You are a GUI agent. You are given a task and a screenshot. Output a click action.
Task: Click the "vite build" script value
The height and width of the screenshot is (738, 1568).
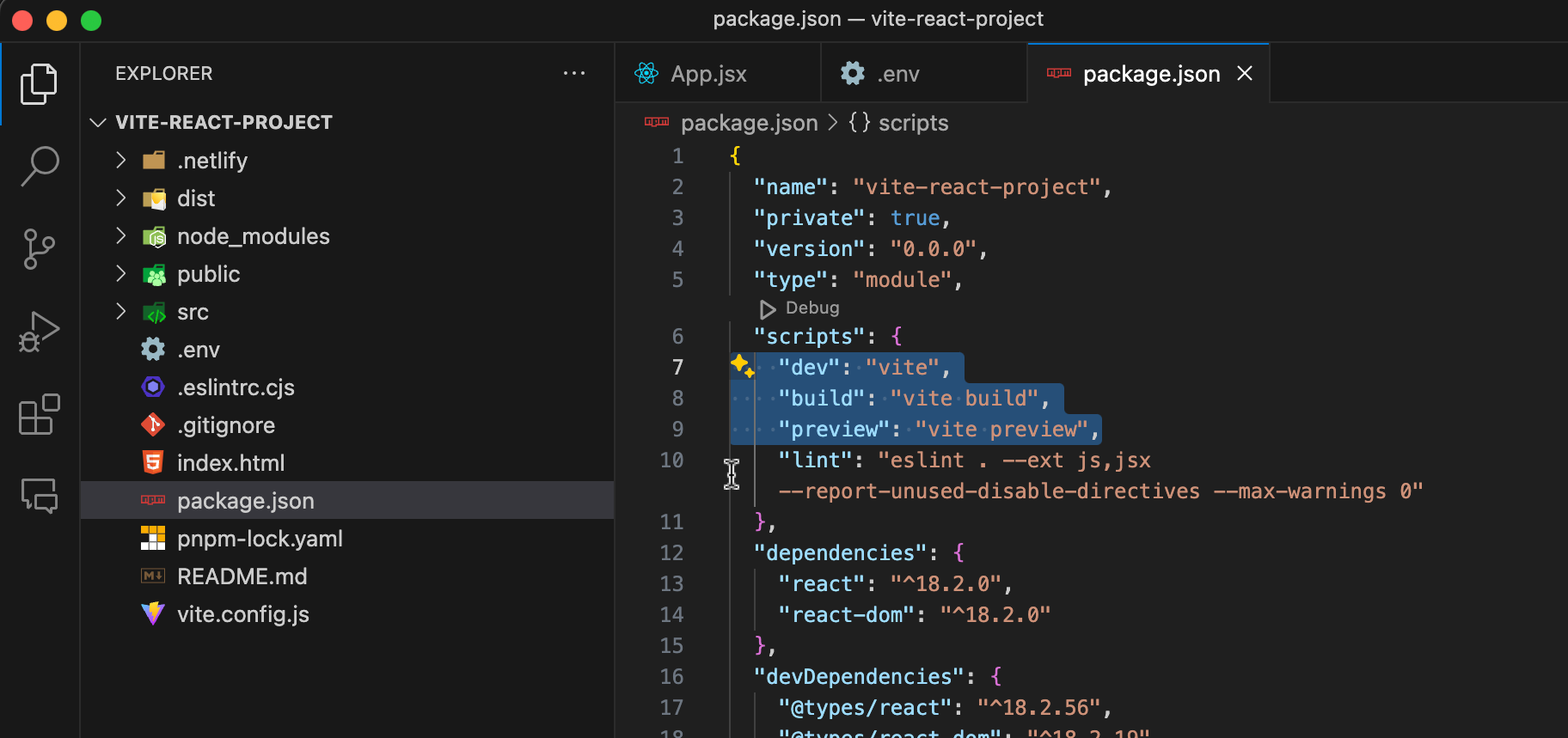pos(965,398)
